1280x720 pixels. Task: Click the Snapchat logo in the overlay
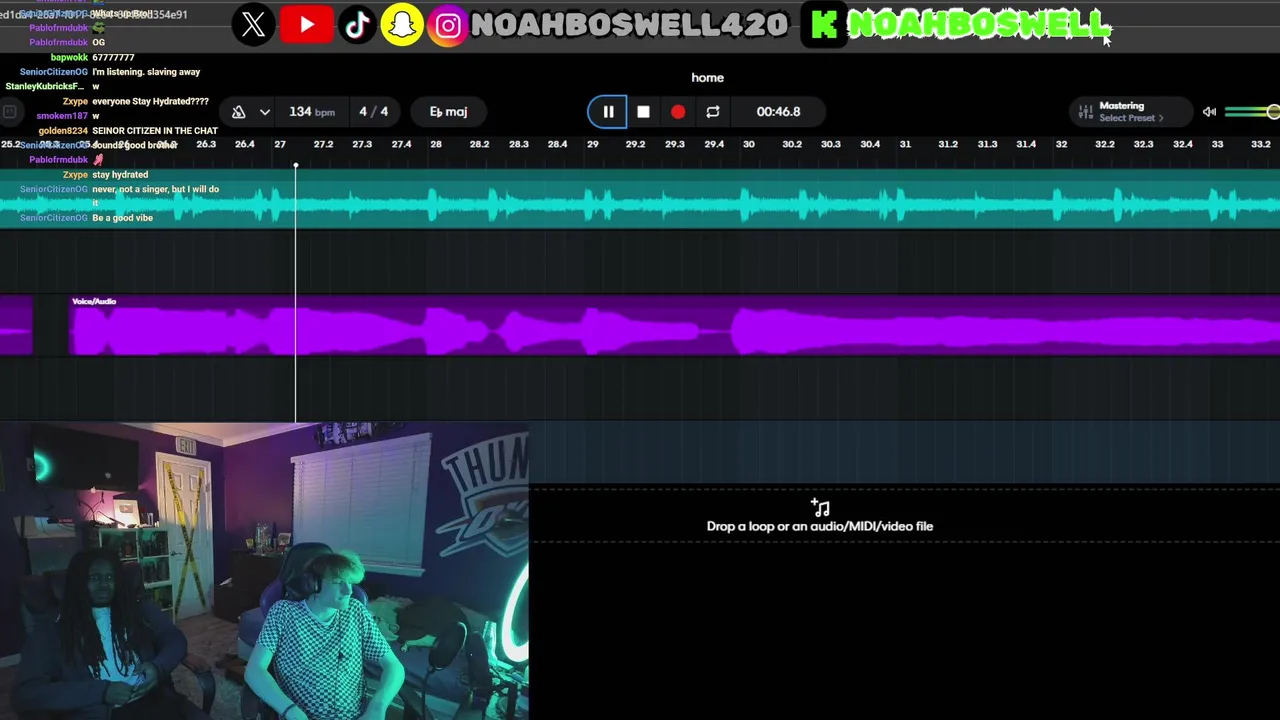402,25
